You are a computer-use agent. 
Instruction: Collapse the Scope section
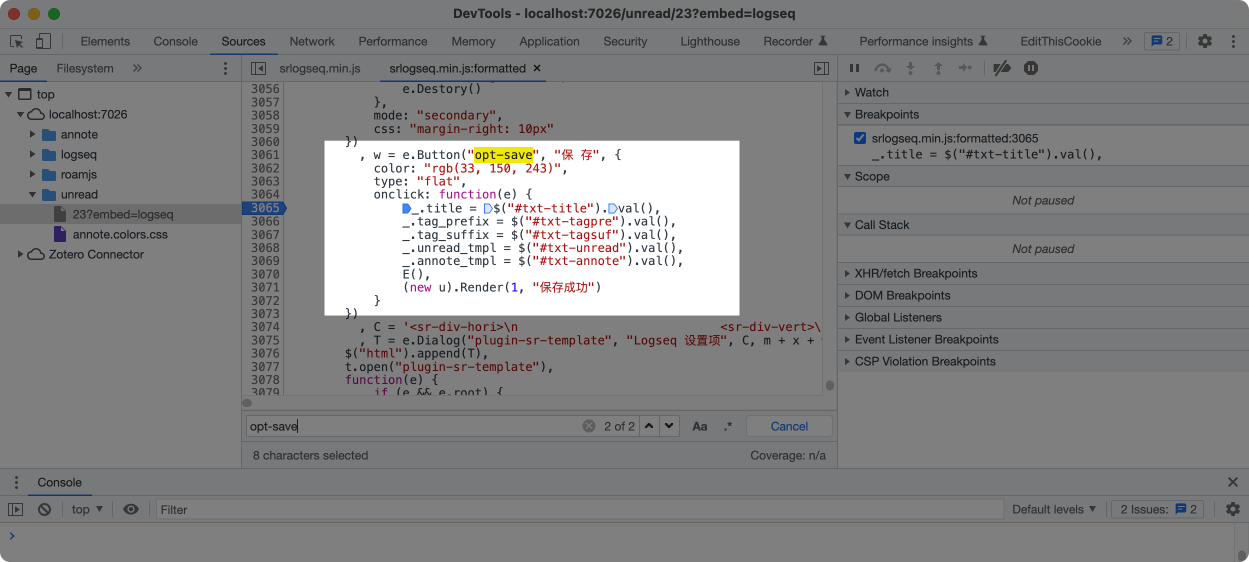[x=871, y=176]
